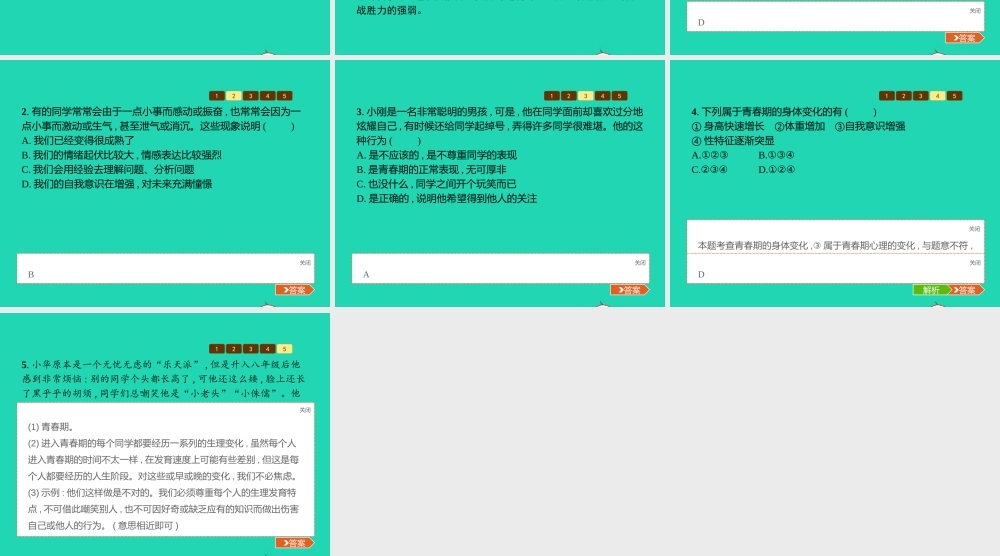
Task: Click the question 2 stem text
Action: (x=161, y=119)
